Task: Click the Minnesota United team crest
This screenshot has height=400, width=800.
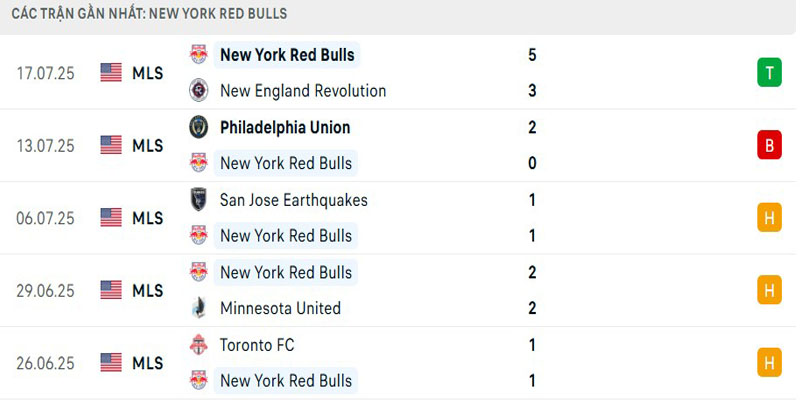Action: (x=198, y=308)
